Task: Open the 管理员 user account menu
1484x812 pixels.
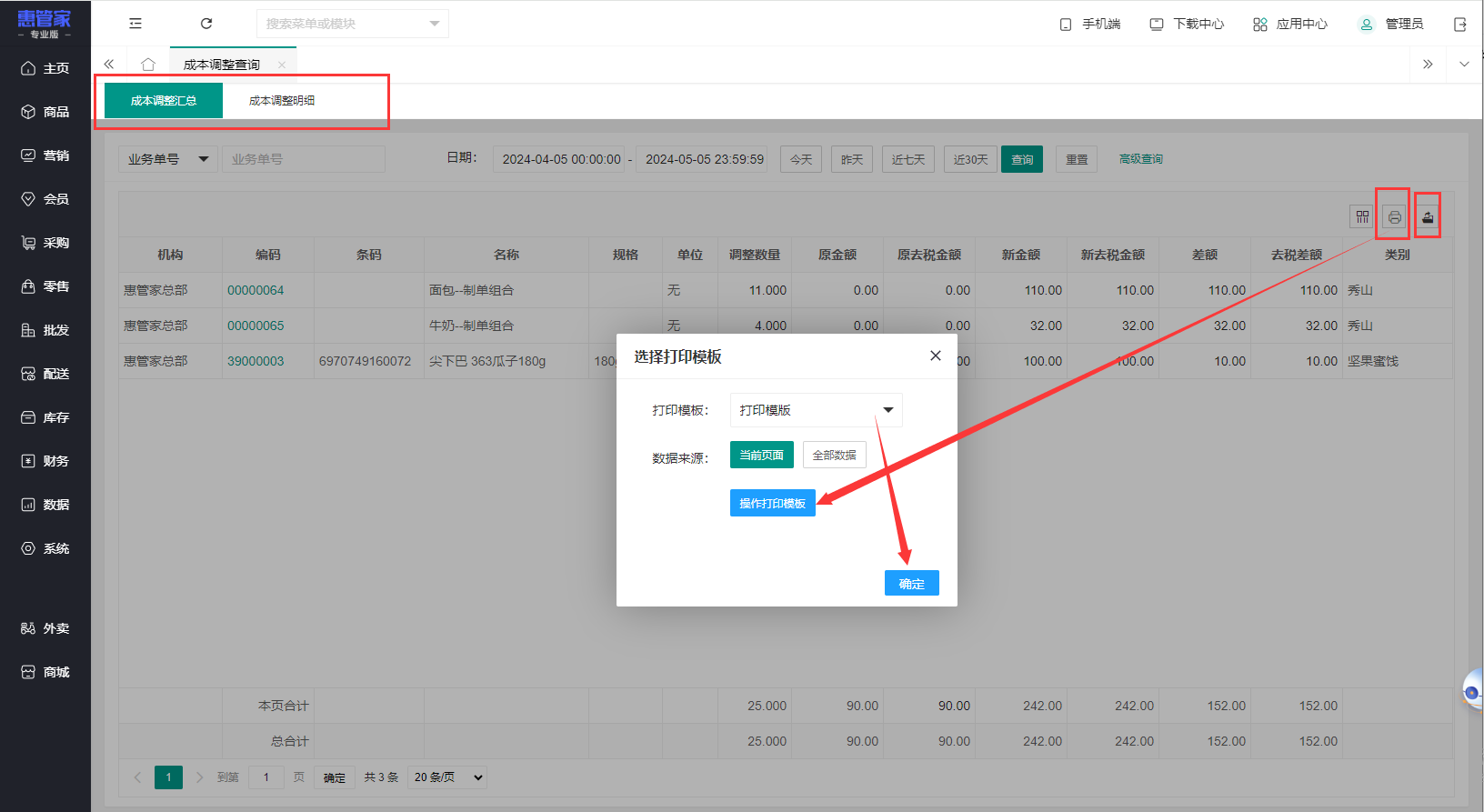Action: 1391,24
